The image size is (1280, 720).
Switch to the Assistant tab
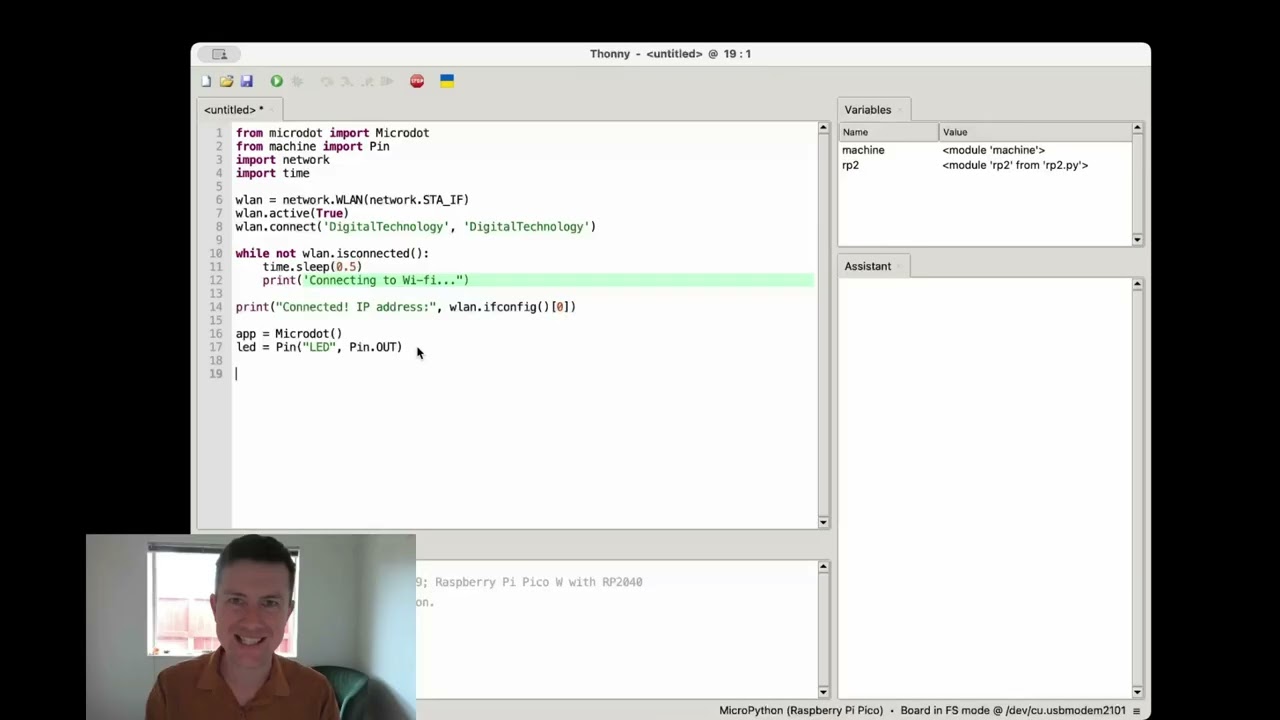tap(867, 266)
